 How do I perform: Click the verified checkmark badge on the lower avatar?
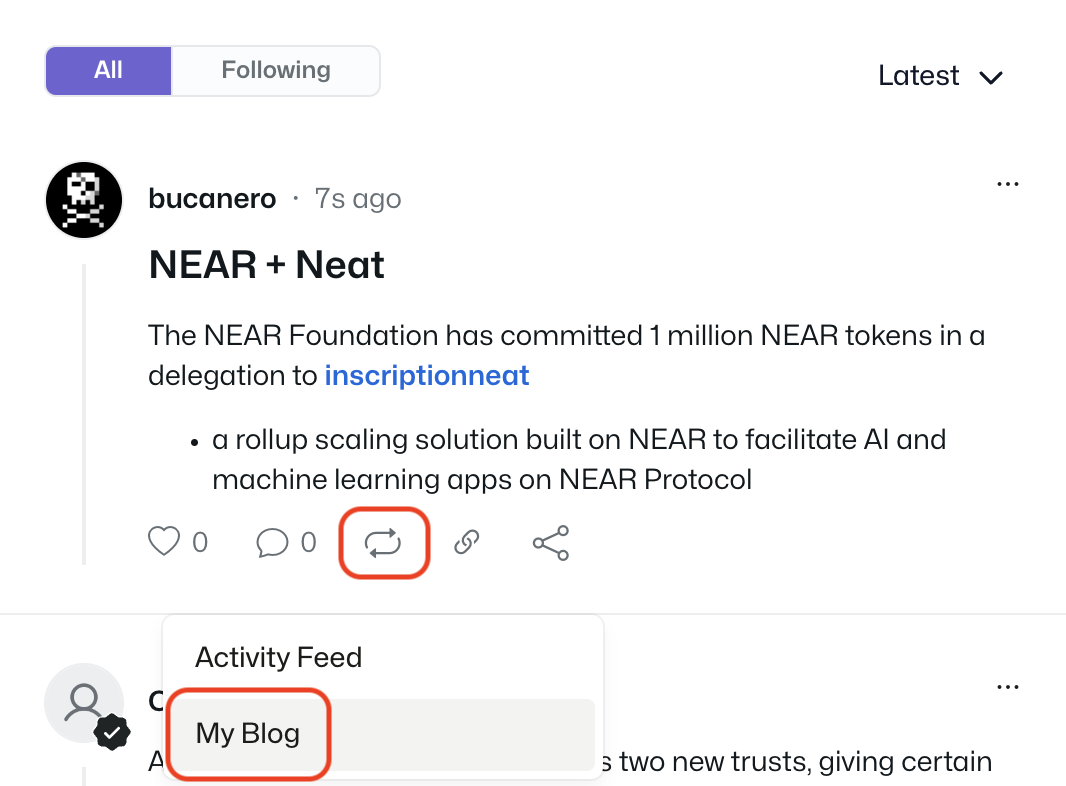113,734
